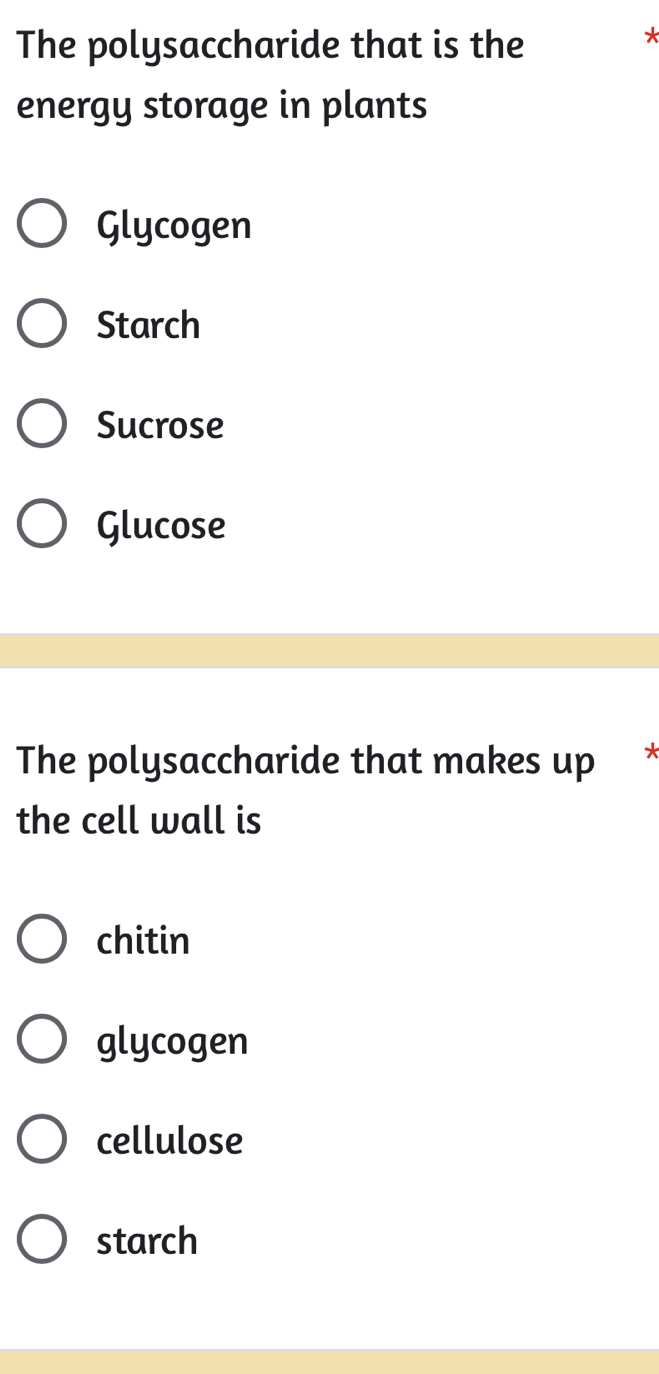Click the Sucrose answer text

160,423
